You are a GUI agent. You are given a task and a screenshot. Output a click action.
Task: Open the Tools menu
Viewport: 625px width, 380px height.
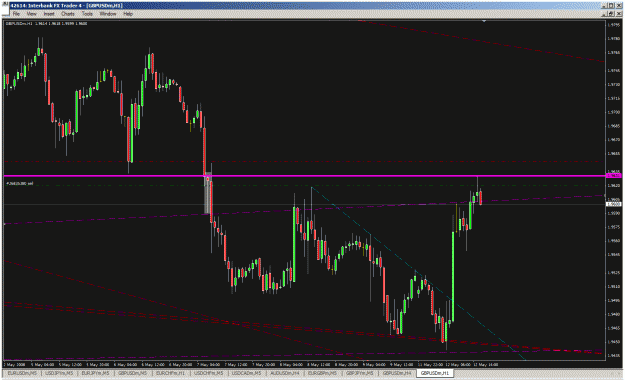point(87,14)
